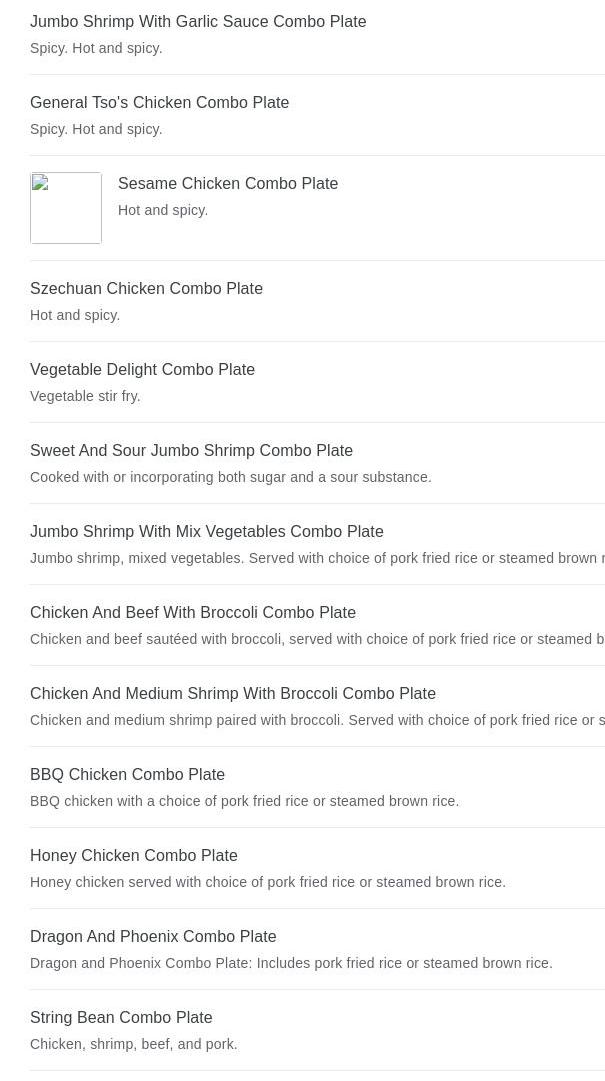Select Vegetable Delight Combo Plate
The width and height of the screenshot is (605, 1081).
click(x=142, y=369)
